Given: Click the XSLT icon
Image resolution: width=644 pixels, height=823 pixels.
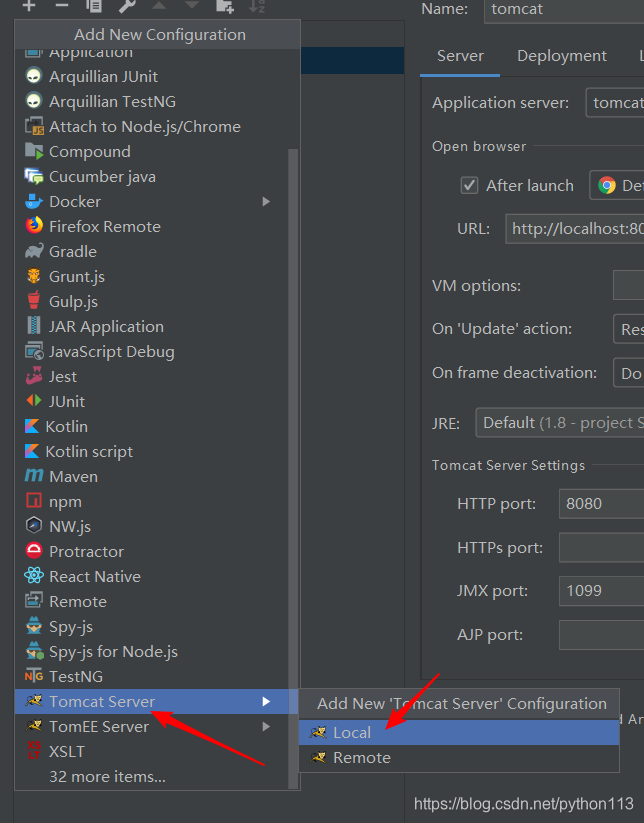Looking at the screenshot, I should tap(34, 751).
